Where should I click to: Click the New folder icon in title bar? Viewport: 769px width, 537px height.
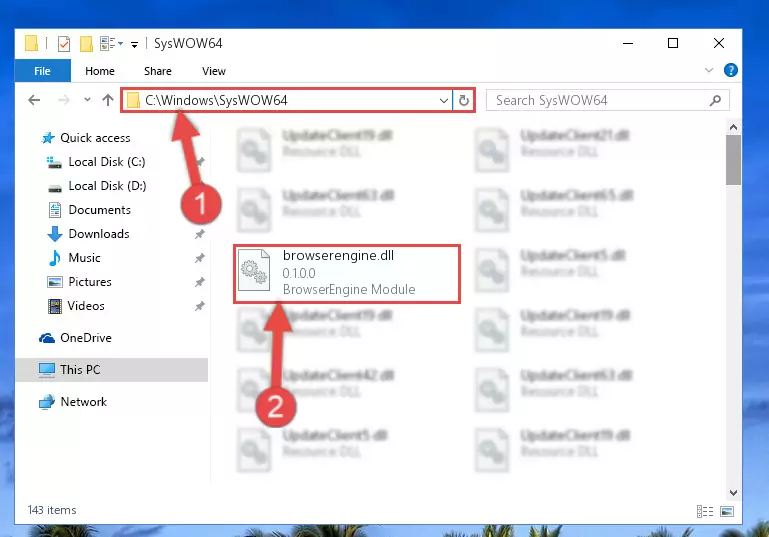pos(86,44)
